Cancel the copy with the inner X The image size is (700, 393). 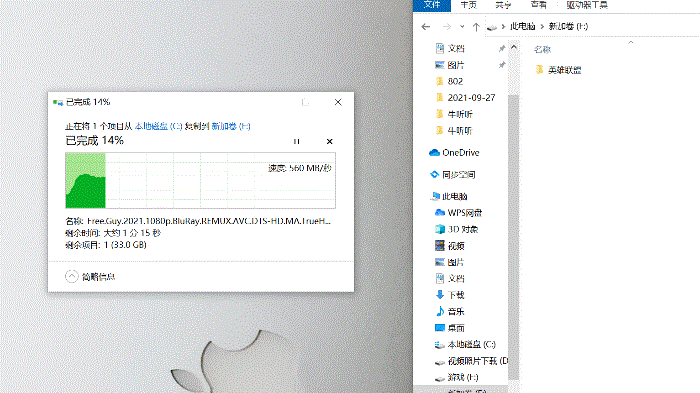click(329, 142)
